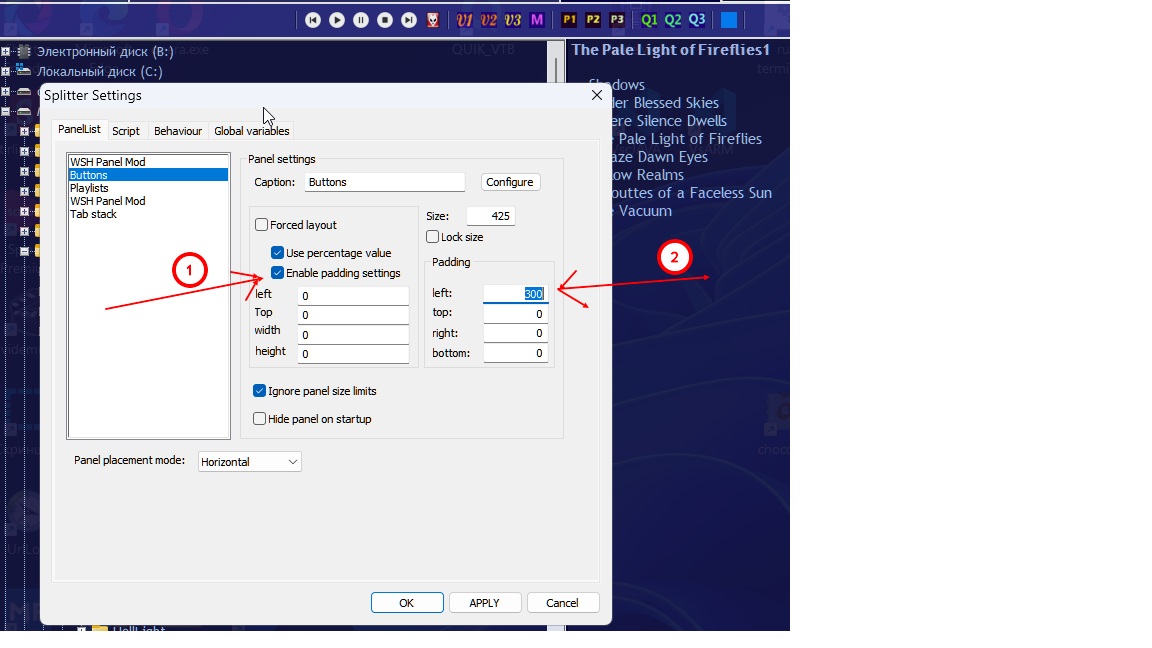
Task: Uncheck Enable padding settings
Action: click(278, 273)
